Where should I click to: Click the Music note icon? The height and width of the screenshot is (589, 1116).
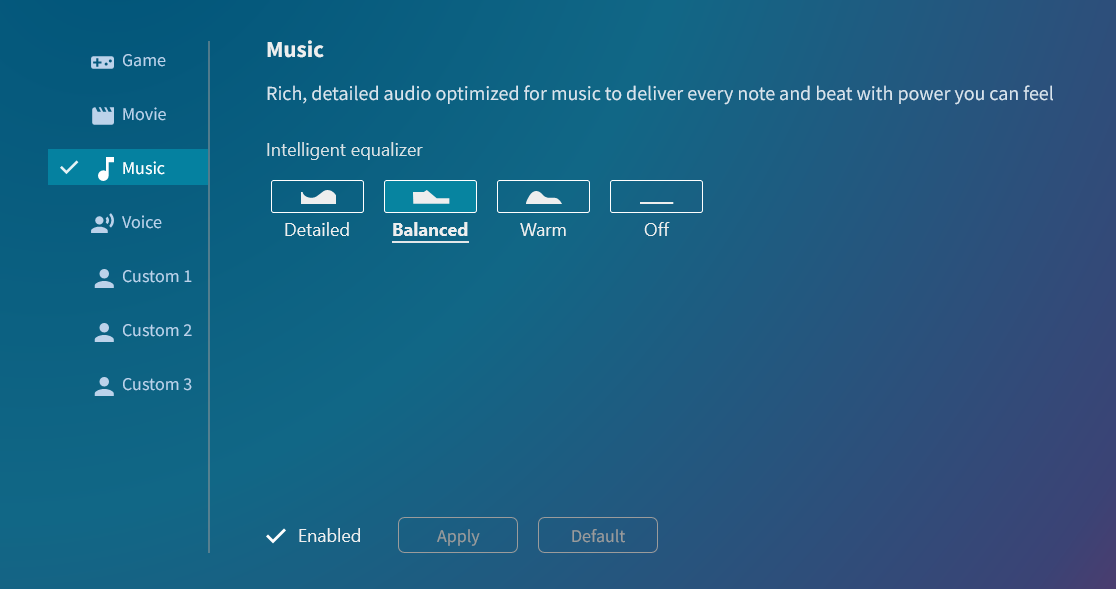(x=105, y=169)
